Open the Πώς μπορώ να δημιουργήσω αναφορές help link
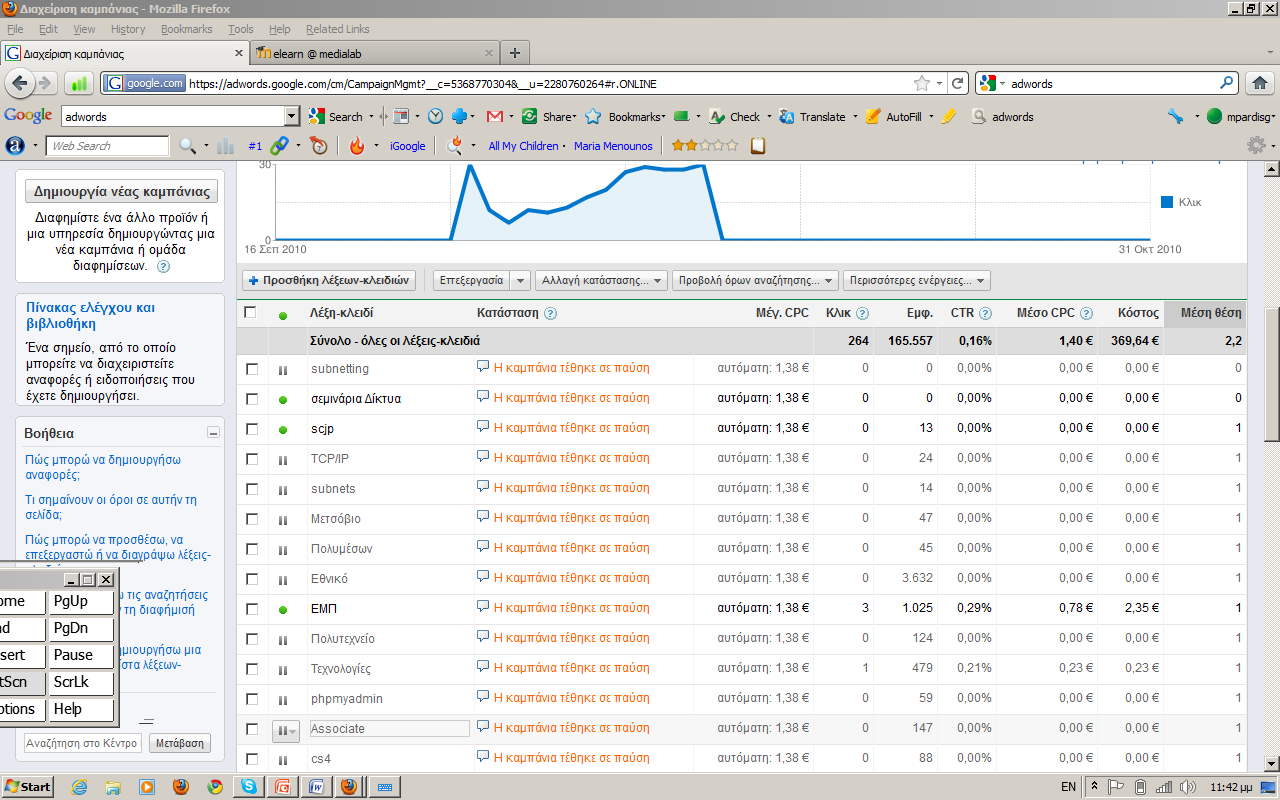The image size is (1280, 800). (102, 467)
